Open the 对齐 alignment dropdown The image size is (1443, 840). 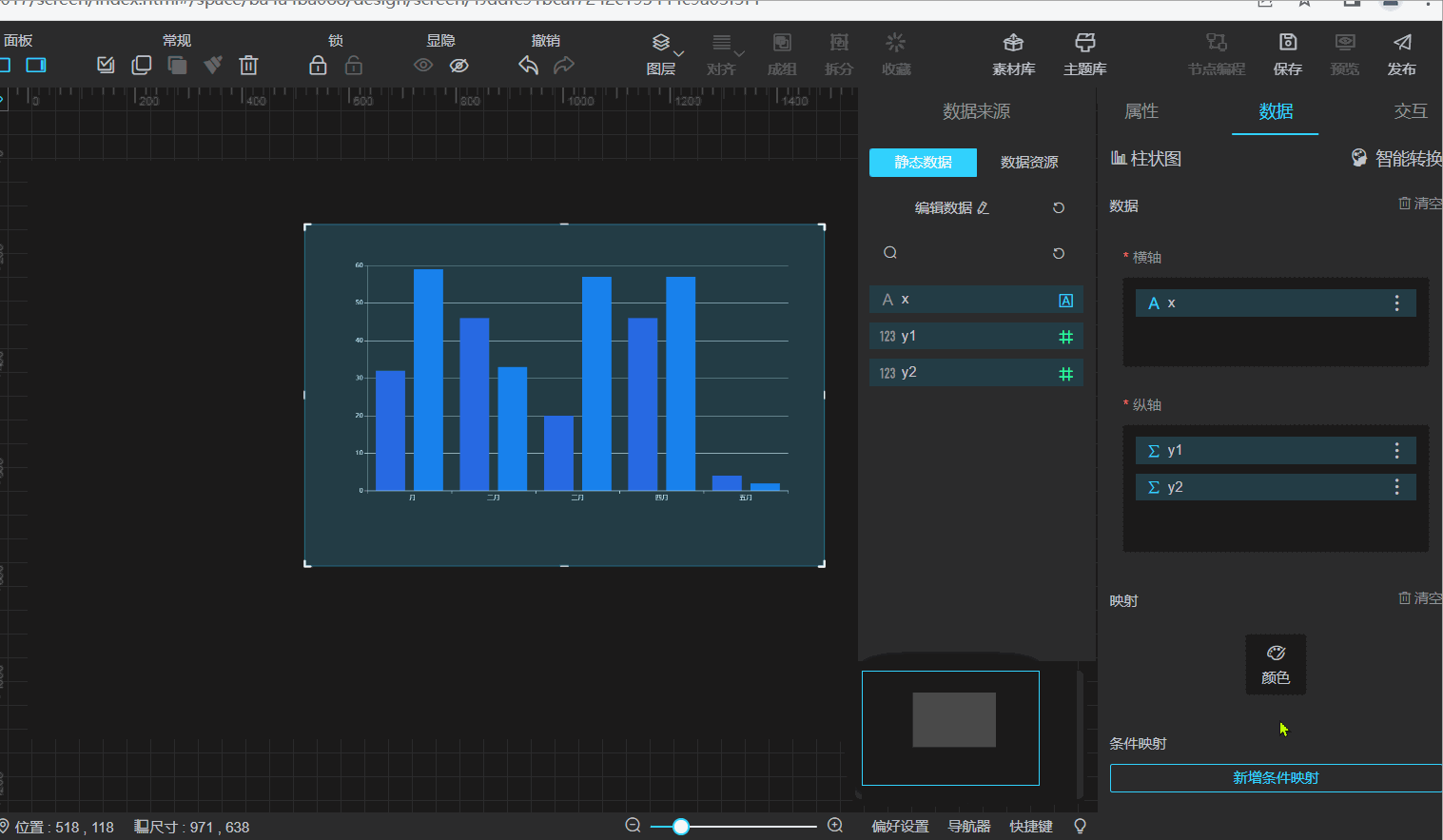tap(724, 54)
